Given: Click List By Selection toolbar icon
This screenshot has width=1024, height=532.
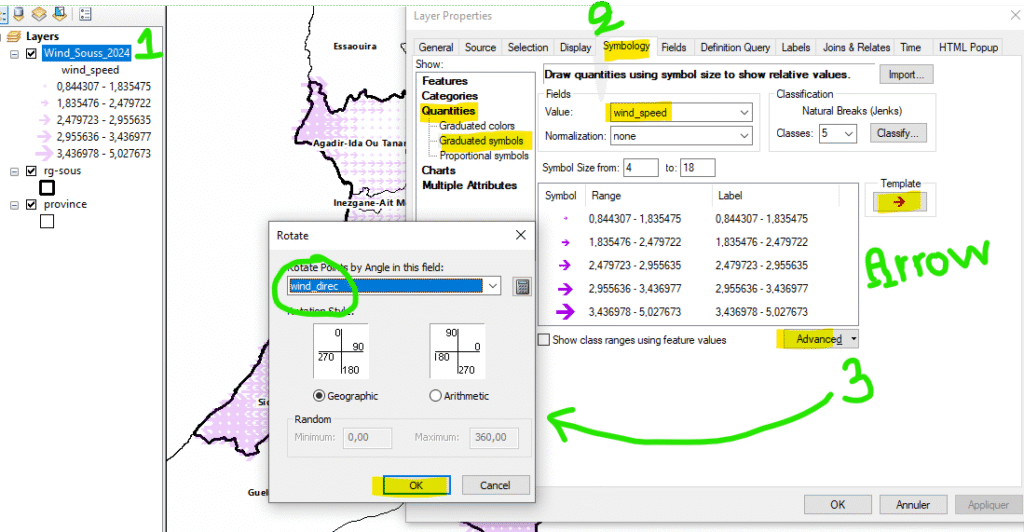Looking at the screenshot, I should 59,14.
